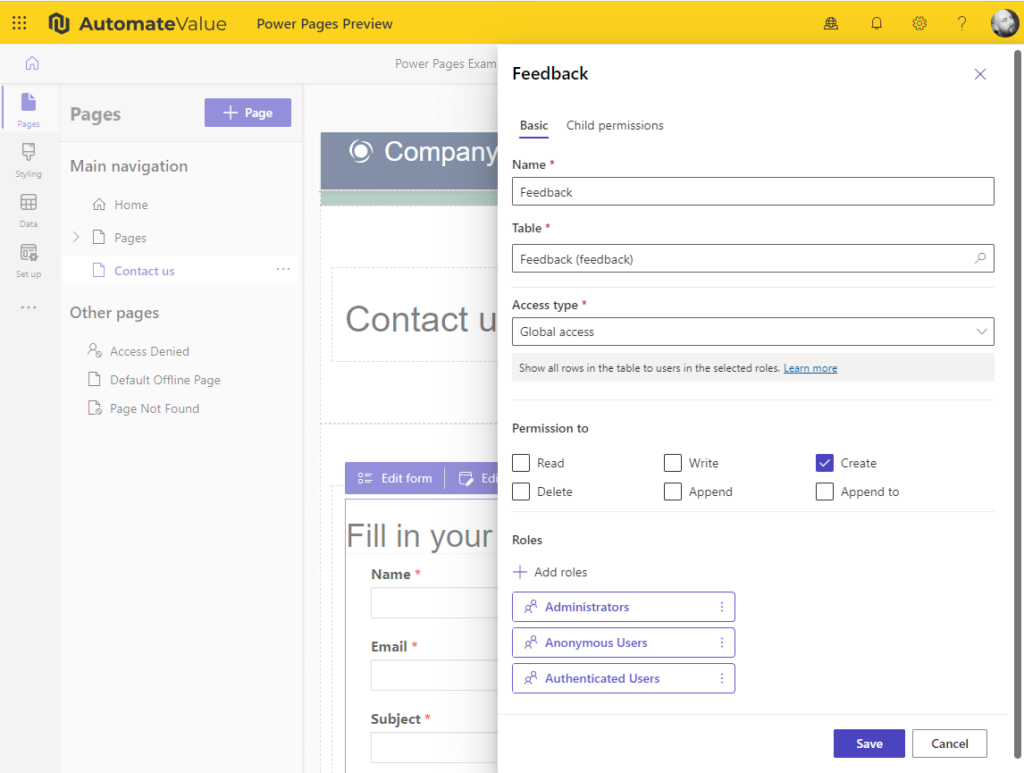Click the site preview icon near the top bar
1024x773 pixels.
831,22
